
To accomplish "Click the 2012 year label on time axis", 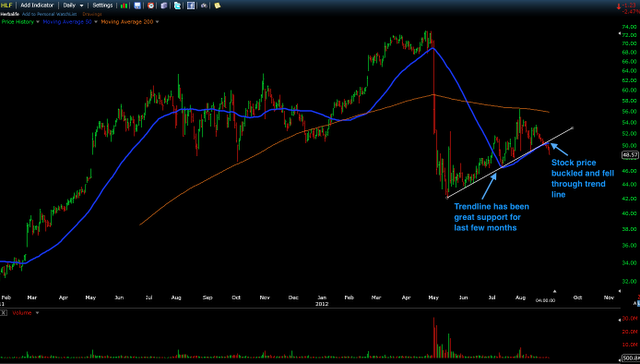I will pyautogui.click(x=322, y=304).
